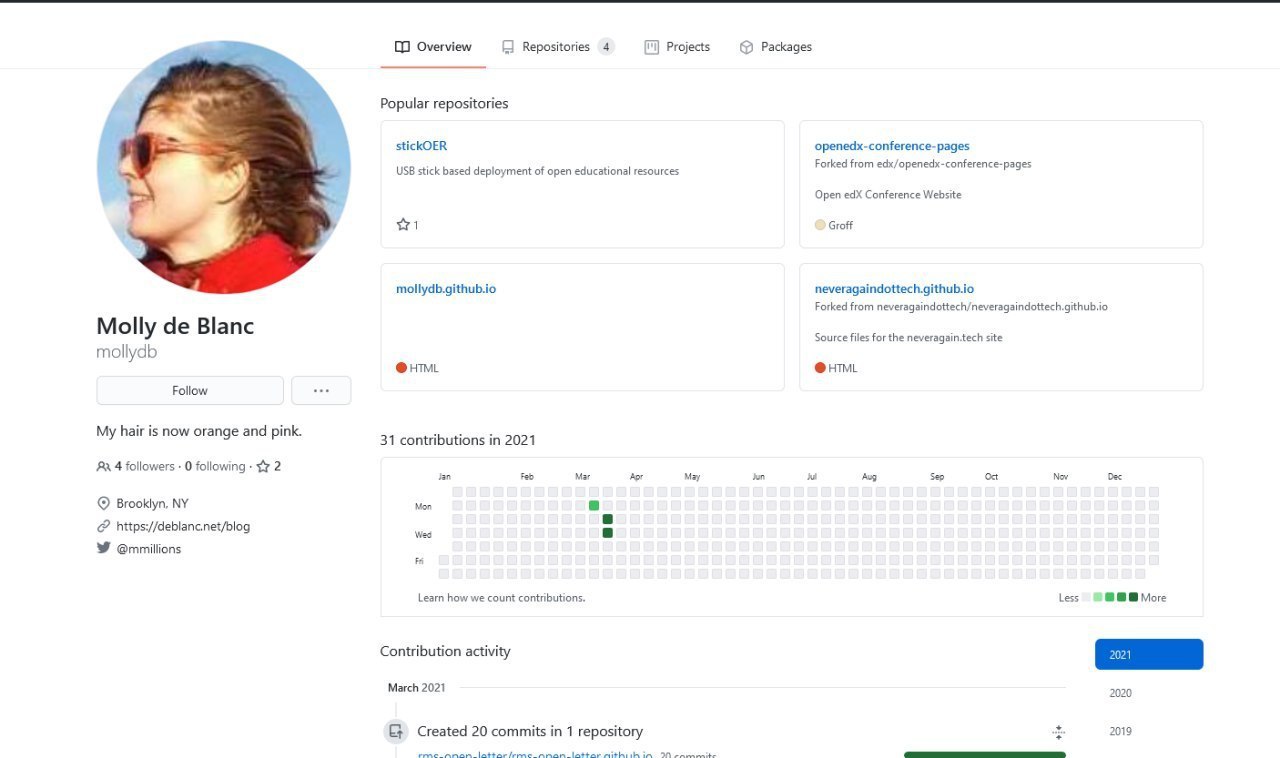The height and width of the screenshot is (758, 1280).
Task: Click the dark green Tuesday contribution square
Action: (608, 519)
